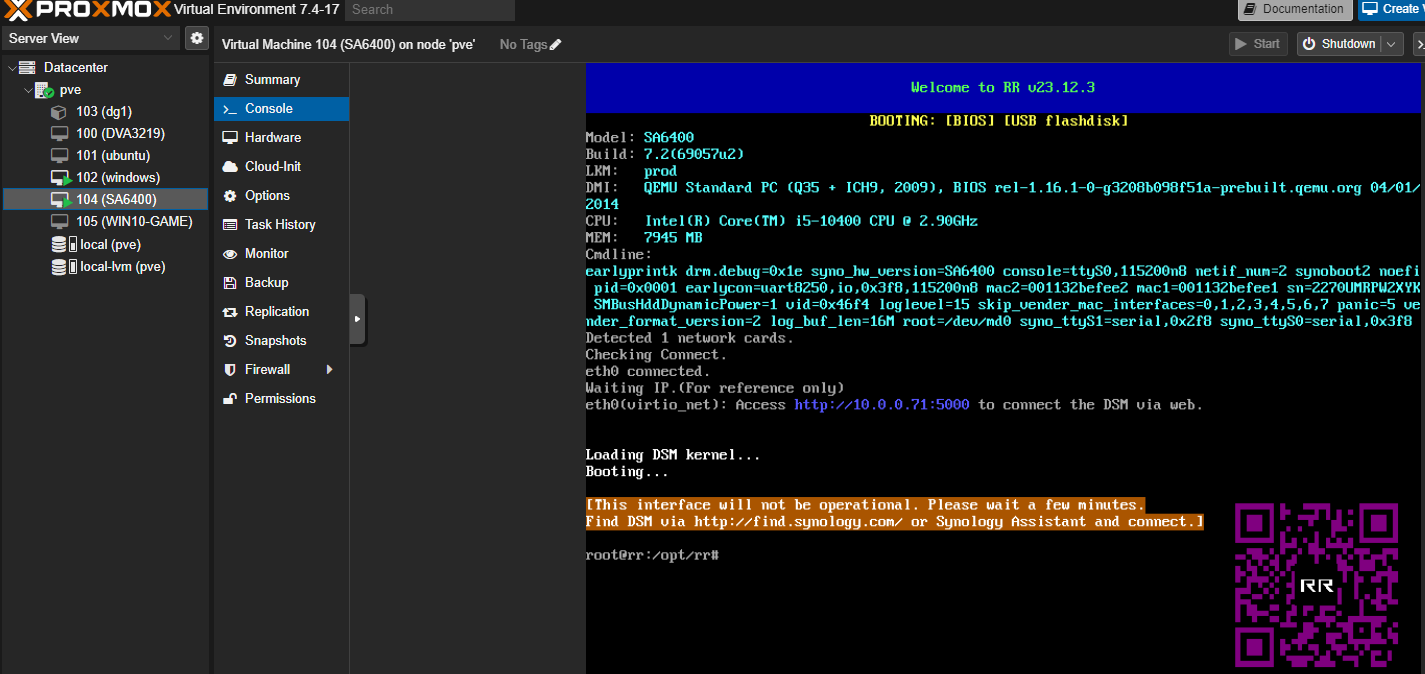The width and height of the screenshot is (1425, 674).
Task: Click the Permissions unlock icon
Action: click(x=230, y=398)
